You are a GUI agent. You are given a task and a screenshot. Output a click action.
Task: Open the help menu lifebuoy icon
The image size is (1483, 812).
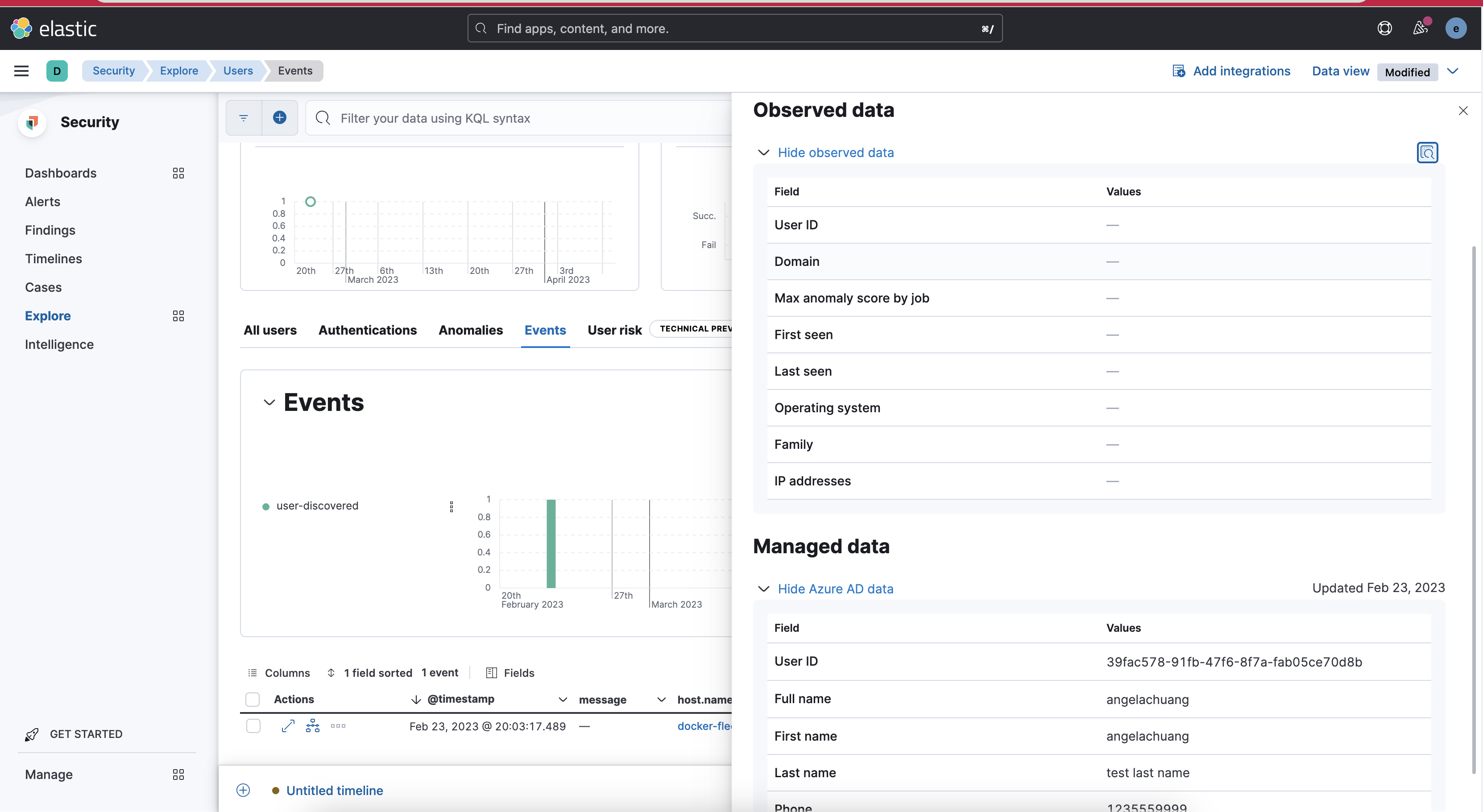tap(1384, 28)
